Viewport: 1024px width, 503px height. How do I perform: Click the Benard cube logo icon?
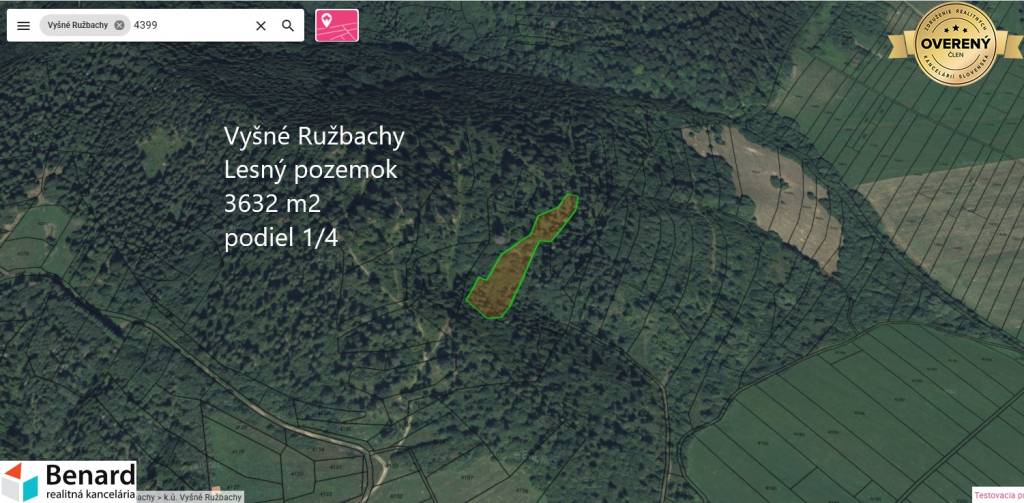[x=19, y=482]
